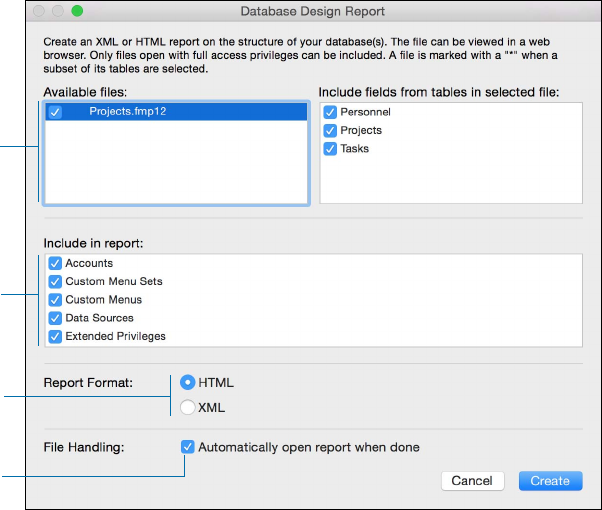This screenshot has height=510, width=602.
Task: Disable automatically open report when done
Action: pos(188,447)
